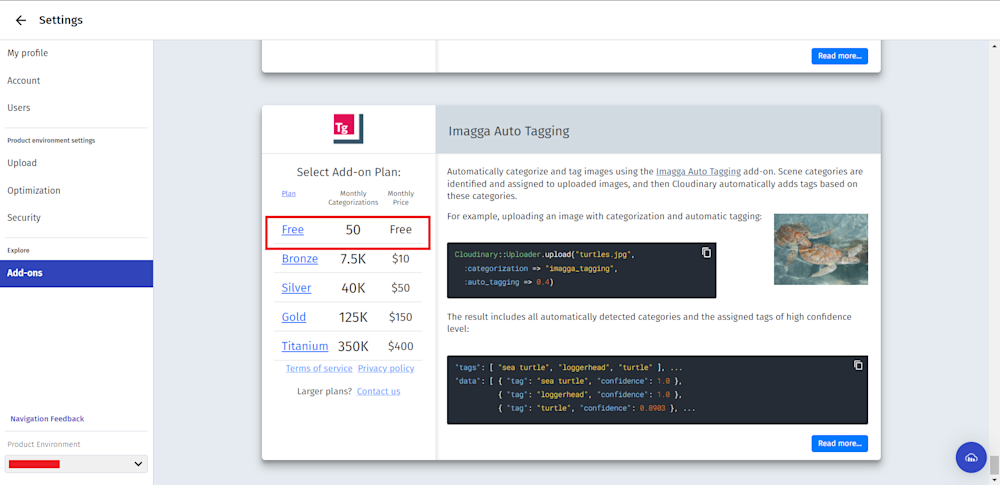This screenshot has width=1000, height=485.
Task: Click Navigation Feedback link
Action: (47, 419)
